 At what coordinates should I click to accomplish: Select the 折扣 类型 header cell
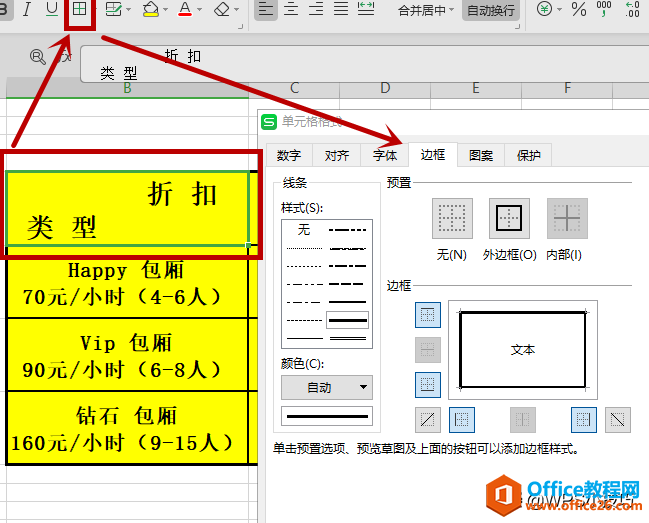tap(127, 209)
